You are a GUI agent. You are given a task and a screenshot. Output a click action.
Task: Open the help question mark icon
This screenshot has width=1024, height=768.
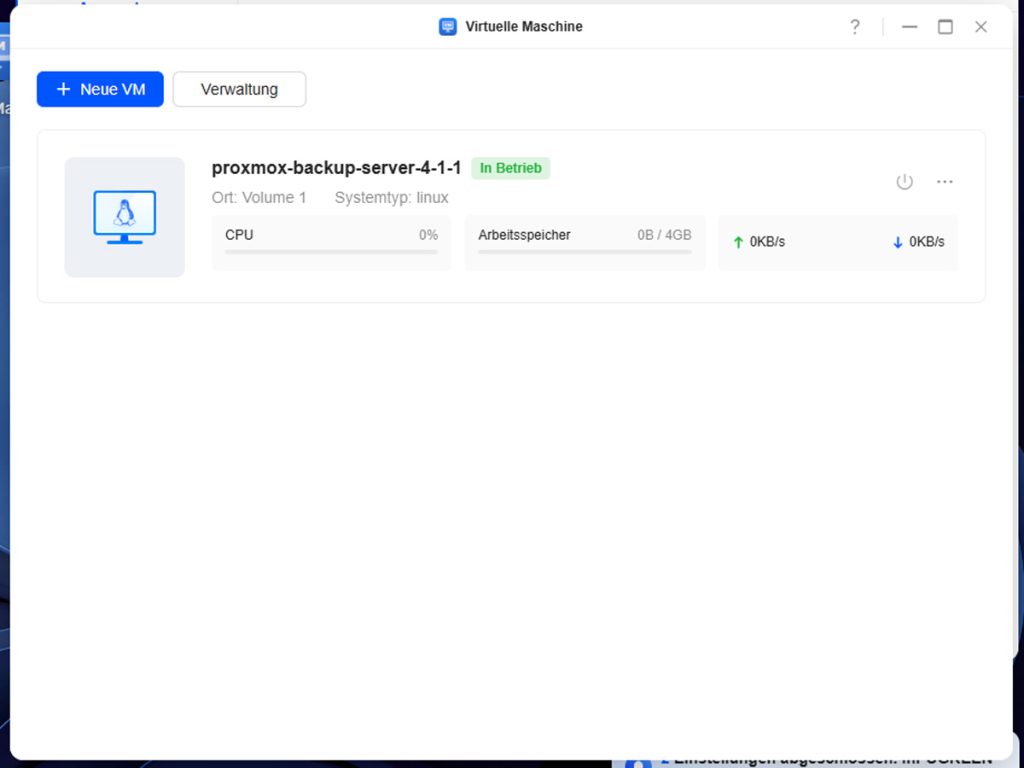854,27
